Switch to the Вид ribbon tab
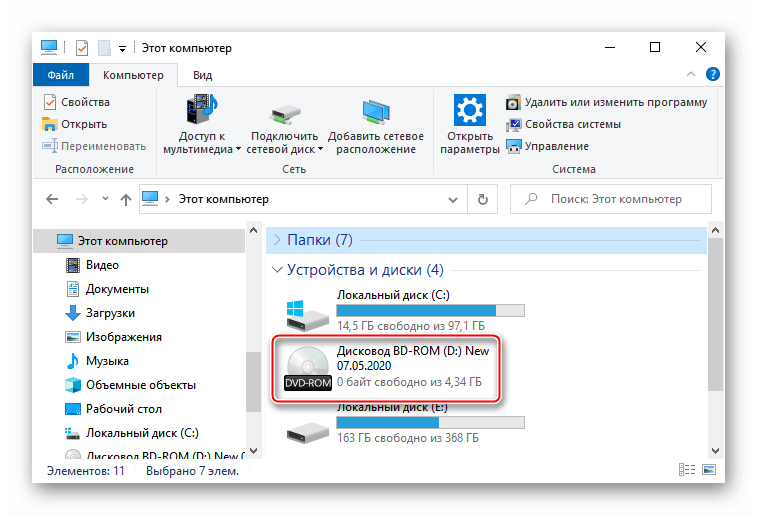This screenshot has height=515, width=757. pos(202,75)
